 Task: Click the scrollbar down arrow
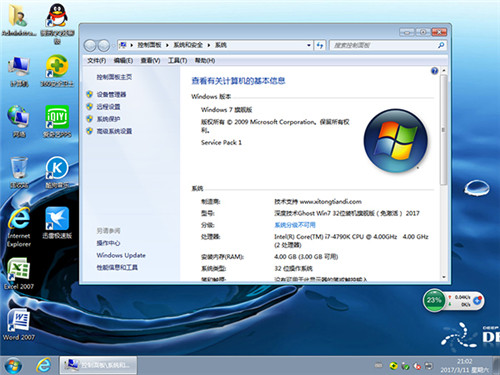(x=444, y=277)
